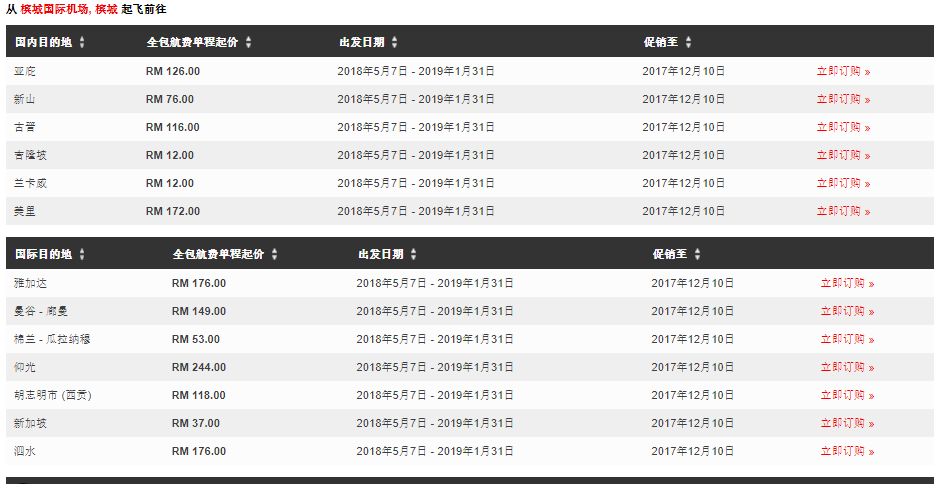This screenshot has height=484, width=945.
Task: Select 立即订购 for 吉隆坡 row
Action: [x=843, y=156]
